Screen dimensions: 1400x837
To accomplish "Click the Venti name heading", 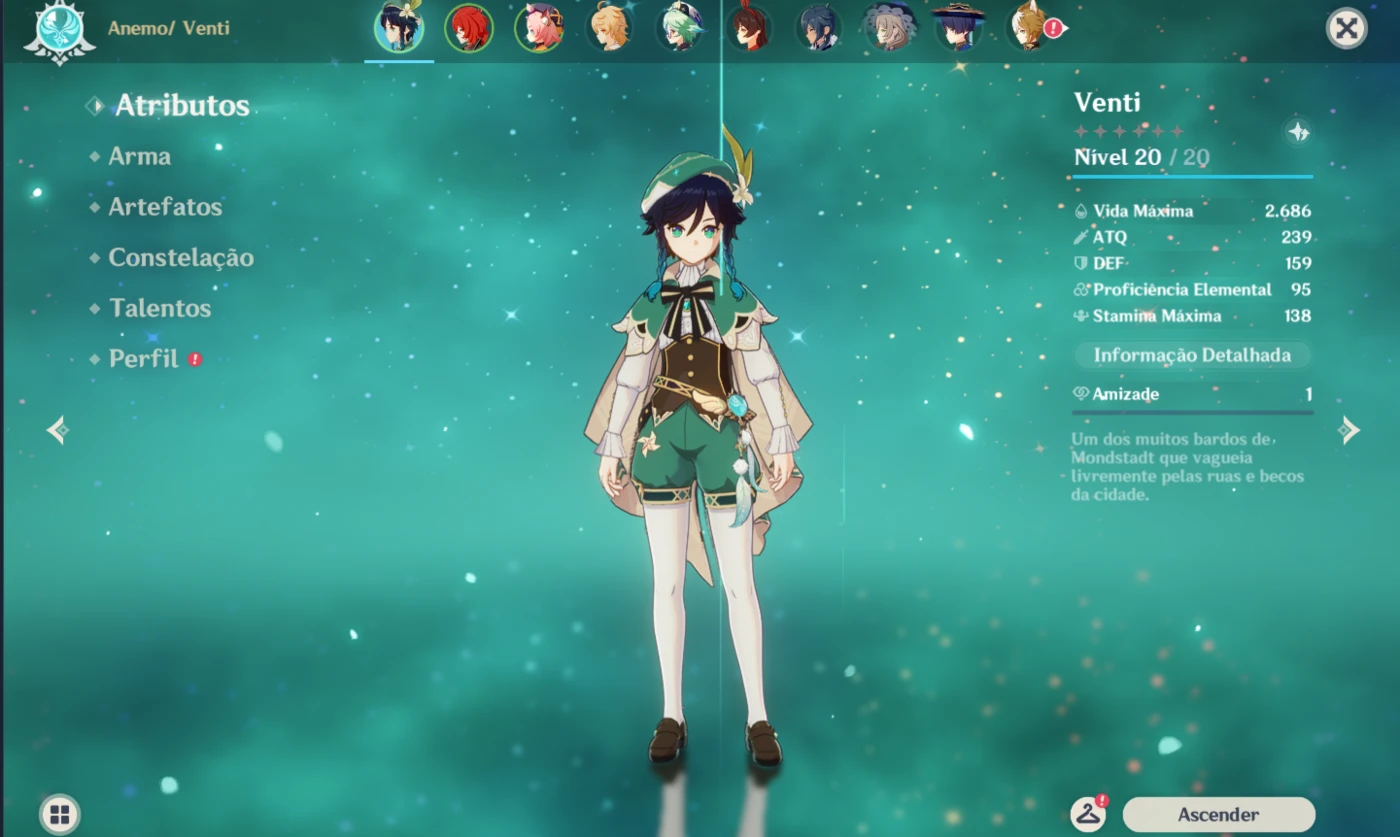I will click(x=1107, y=102).
